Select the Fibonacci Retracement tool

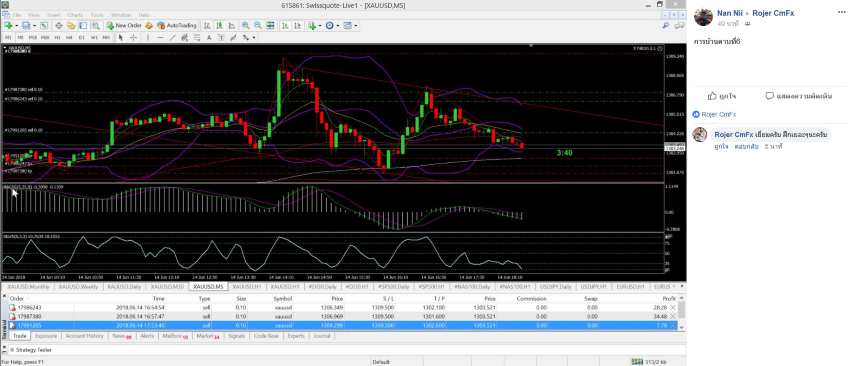[197, 38]
